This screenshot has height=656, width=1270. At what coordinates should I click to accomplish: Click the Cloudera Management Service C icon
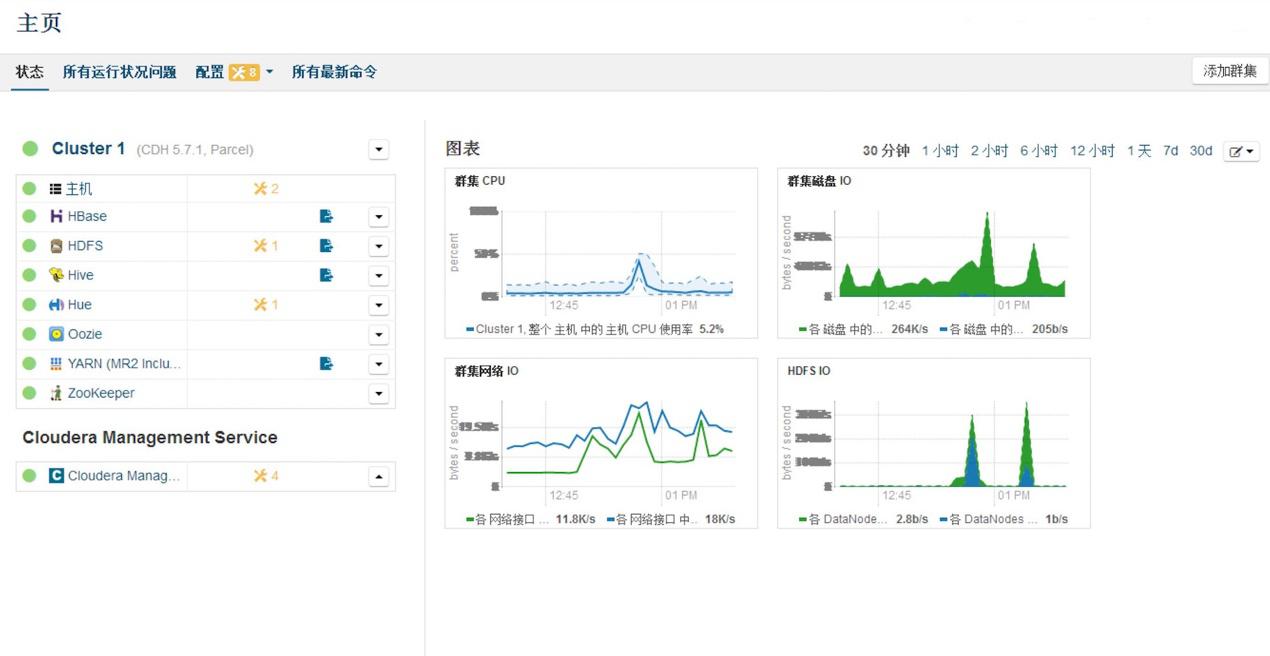tap(56, 476)
